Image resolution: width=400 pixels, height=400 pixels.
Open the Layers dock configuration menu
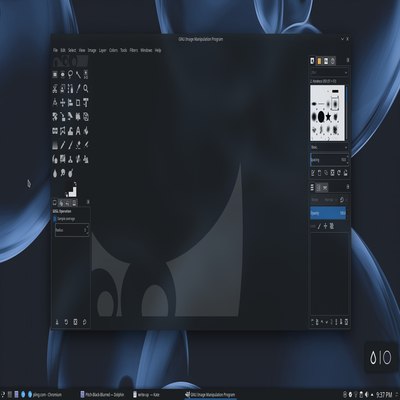pos(348,187)
